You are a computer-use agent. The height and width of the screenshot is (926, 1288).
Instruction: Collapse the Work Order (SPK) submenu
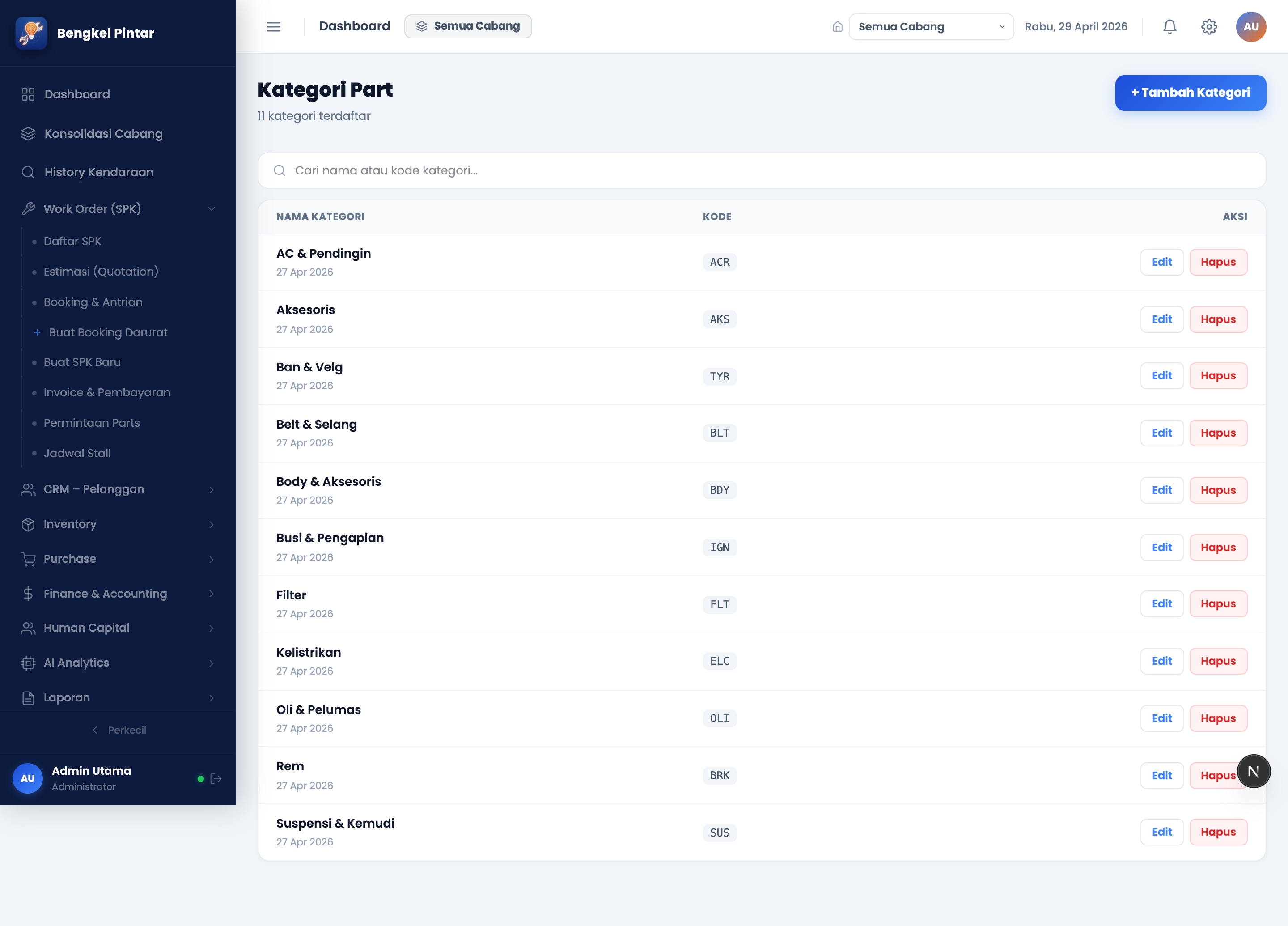(x=118, y=208)
